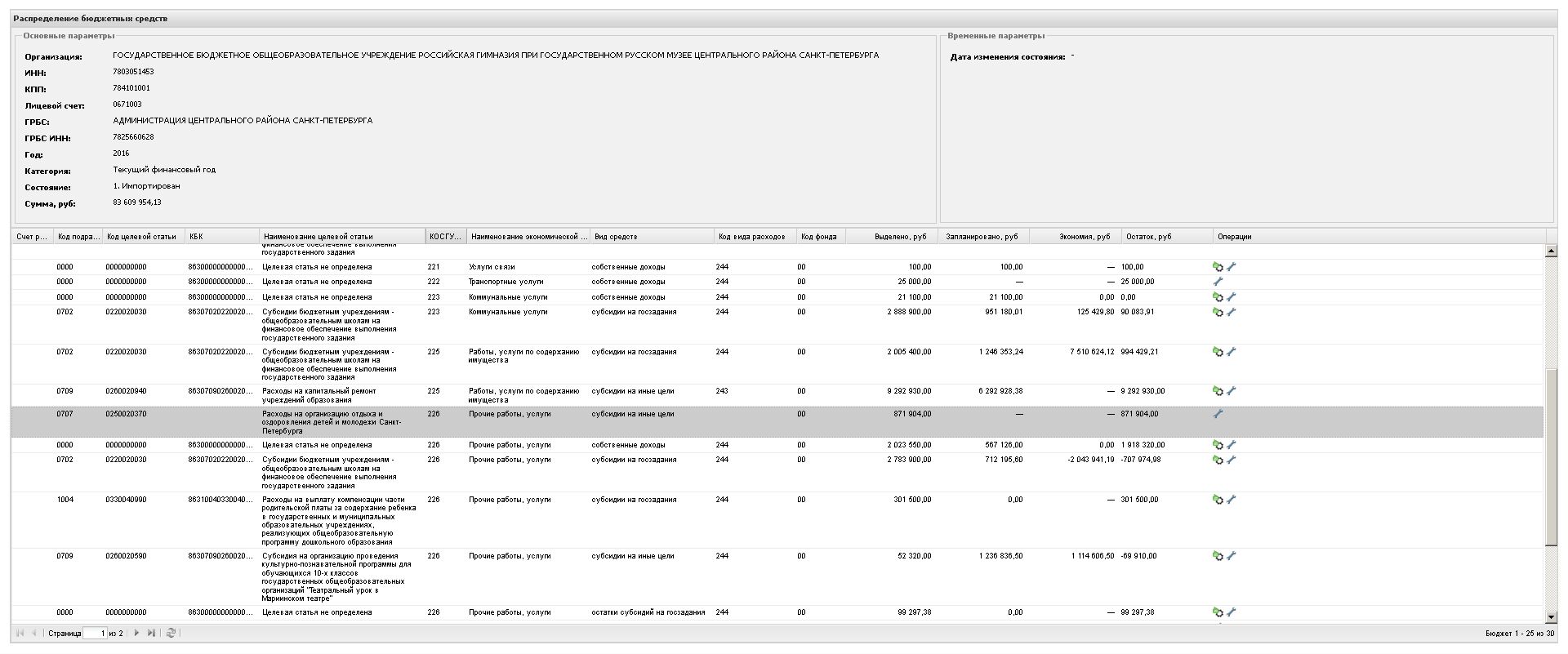The width and height of the screenshot is (1568, 654).
Task: Select the Расходы на выплату компенсации row
Action: point(777,520)
